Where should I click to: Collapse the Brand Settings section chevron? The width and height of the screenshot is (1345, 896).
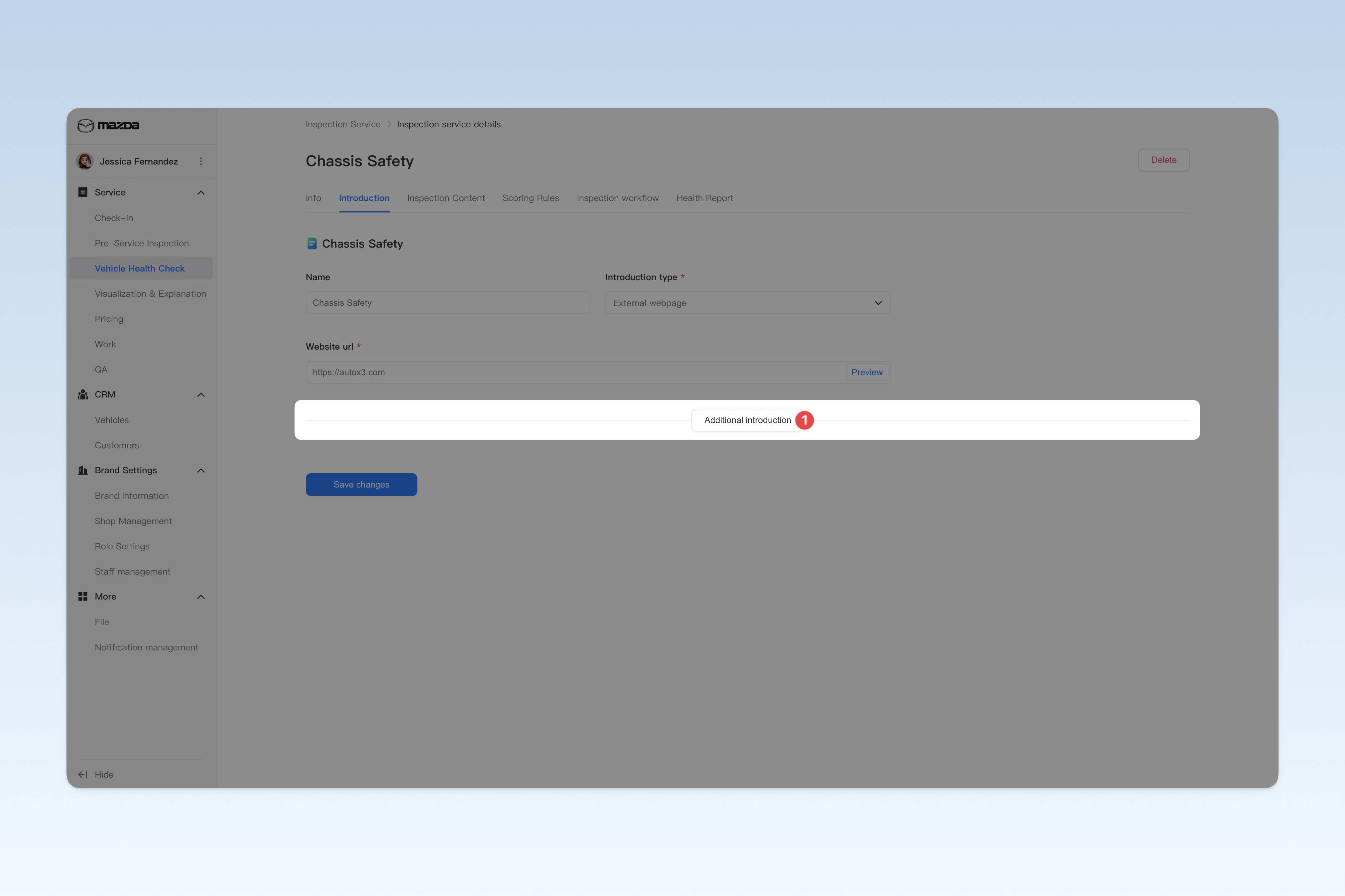[201, 470]
